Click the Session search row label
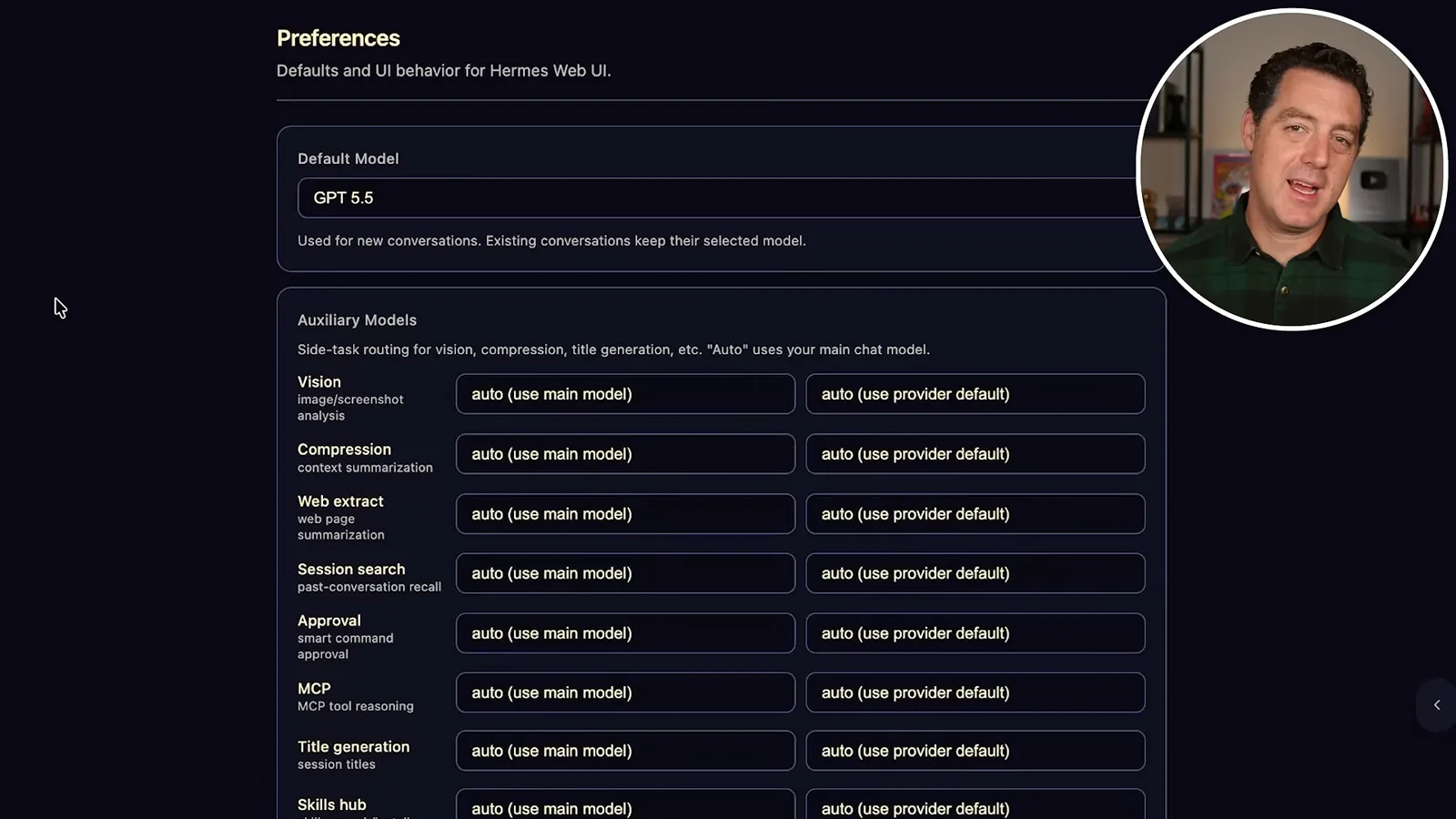 351,570
